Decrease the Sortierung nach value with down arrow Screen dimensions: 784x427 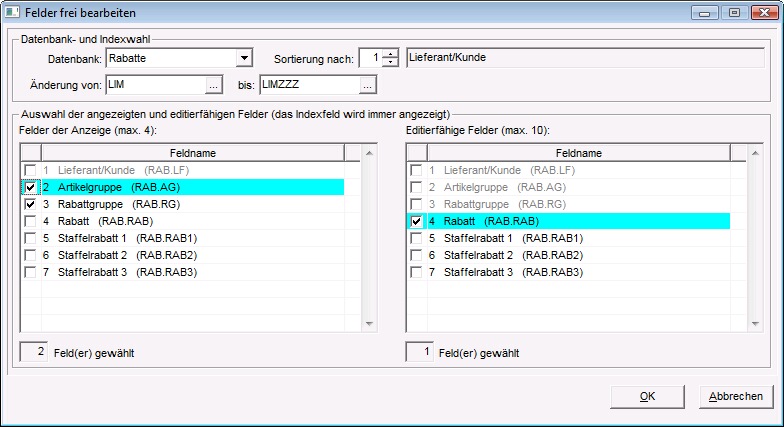tap(390, 63)
